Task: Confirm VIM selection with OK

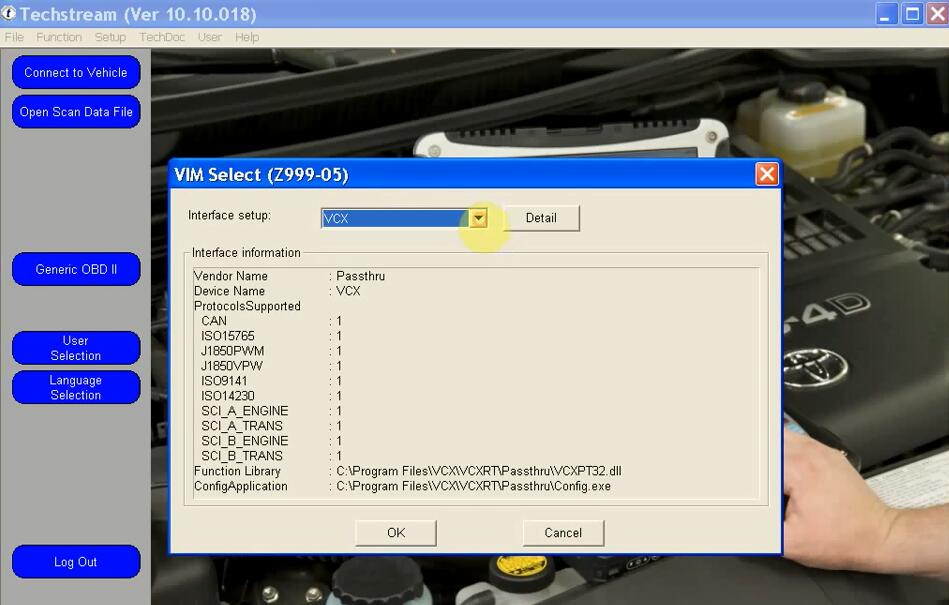Action: coord(396,533)
